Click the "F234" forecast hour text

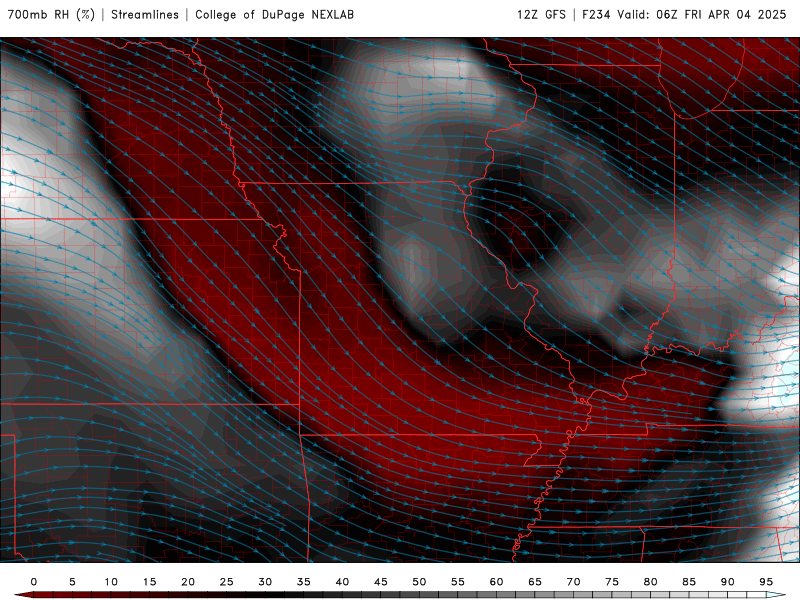pos(596,14)
